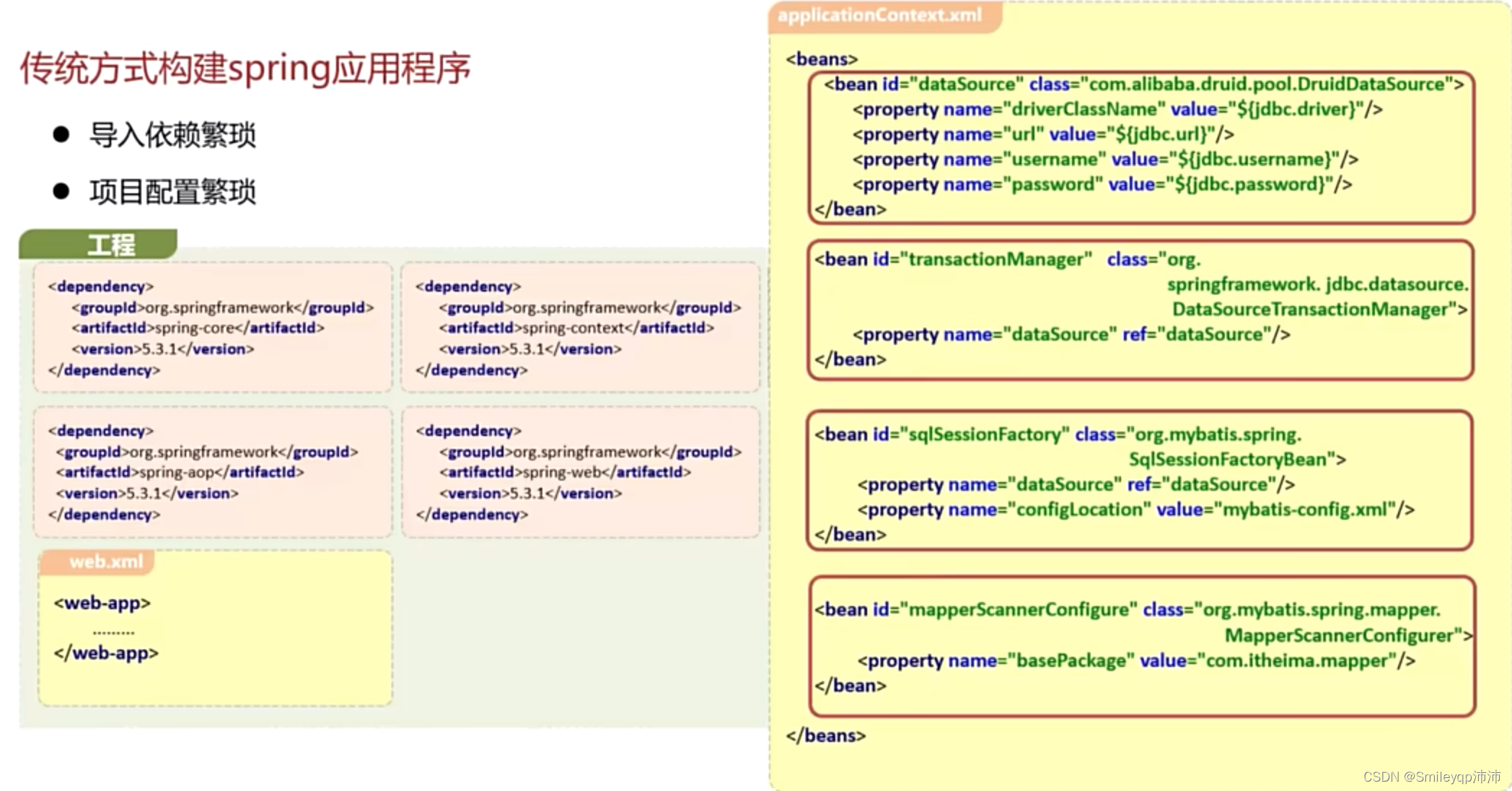Screen dimensions: 1512x791
Task: Click the closing "</web-app>" tag
Action: coord(106,653)
